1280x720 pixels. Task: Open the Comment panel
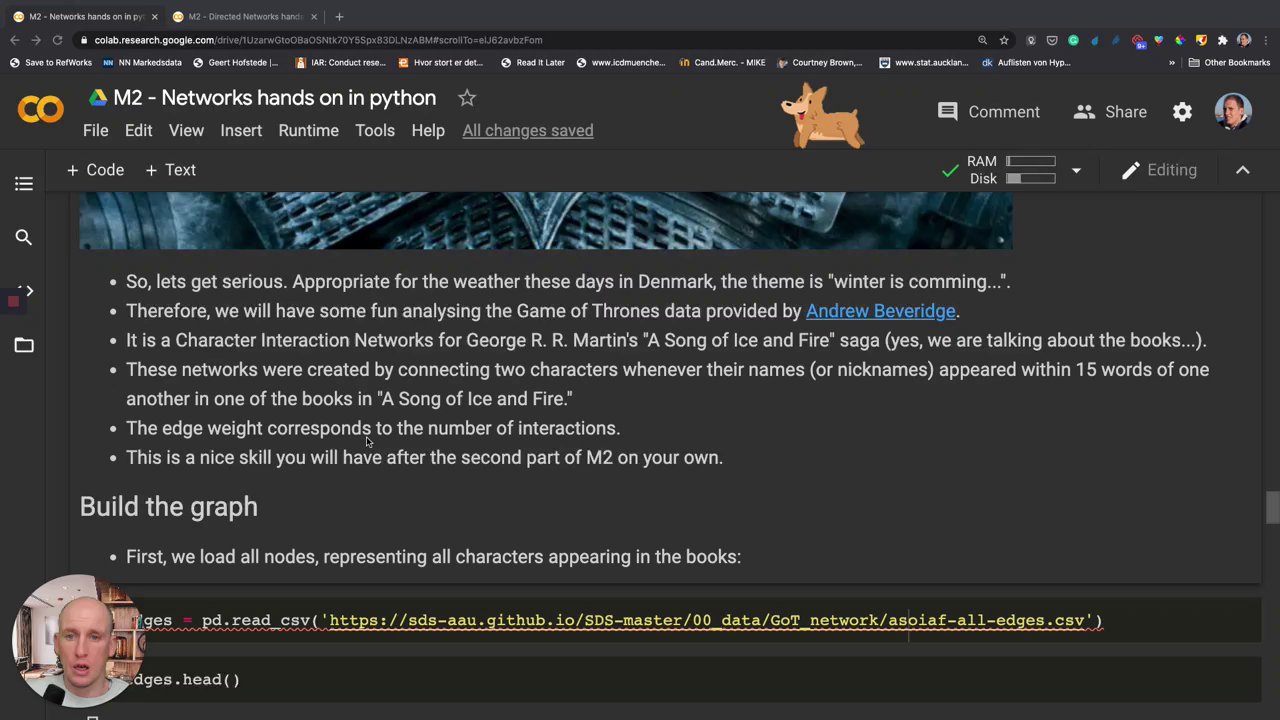(x=988, y=112)
